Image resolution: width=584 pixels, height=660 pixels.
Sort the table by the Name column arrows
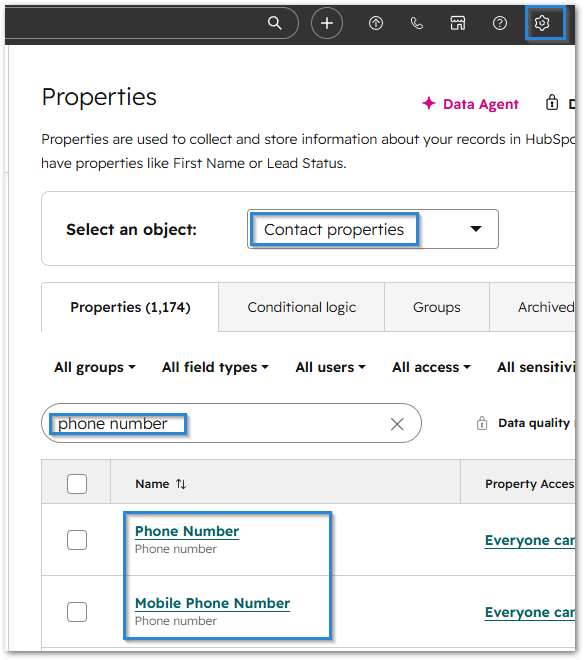coord(181,484)
